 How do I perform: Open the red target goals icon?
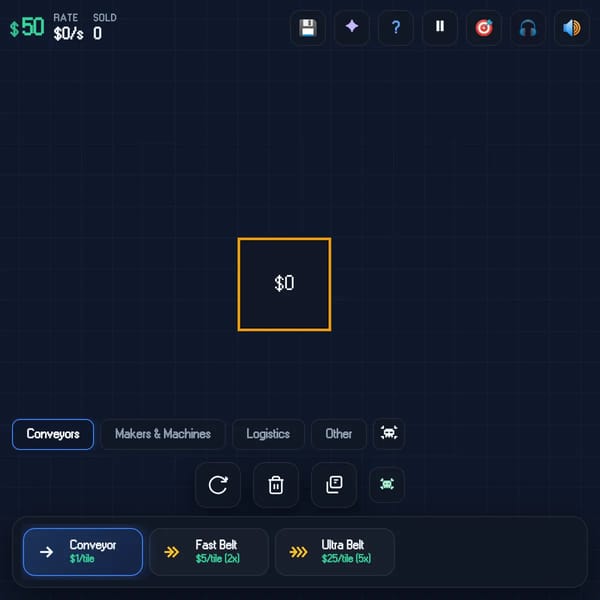tap(484, 28)
